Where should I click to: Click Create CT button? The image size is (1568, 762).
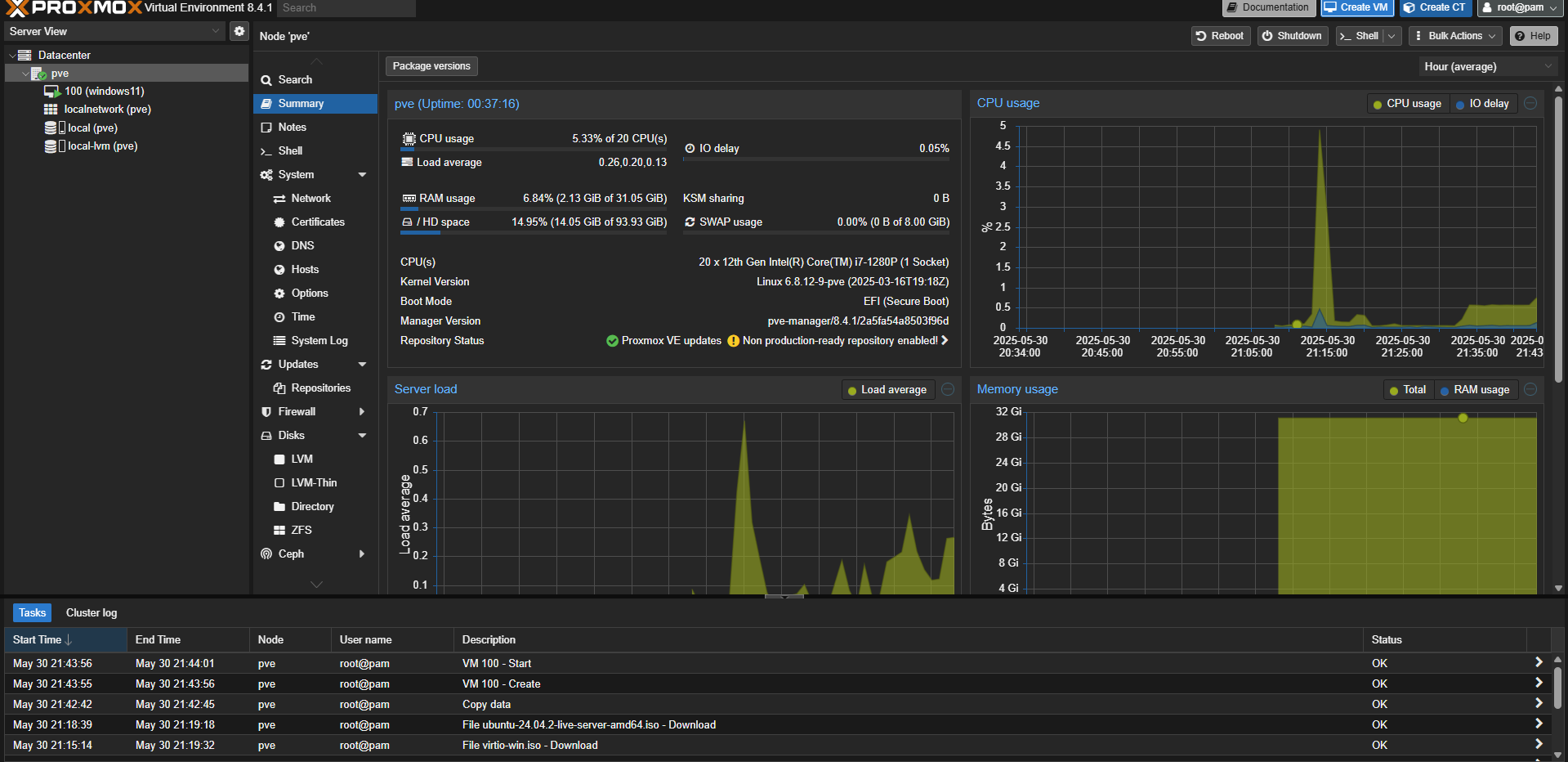(1435, 7)
